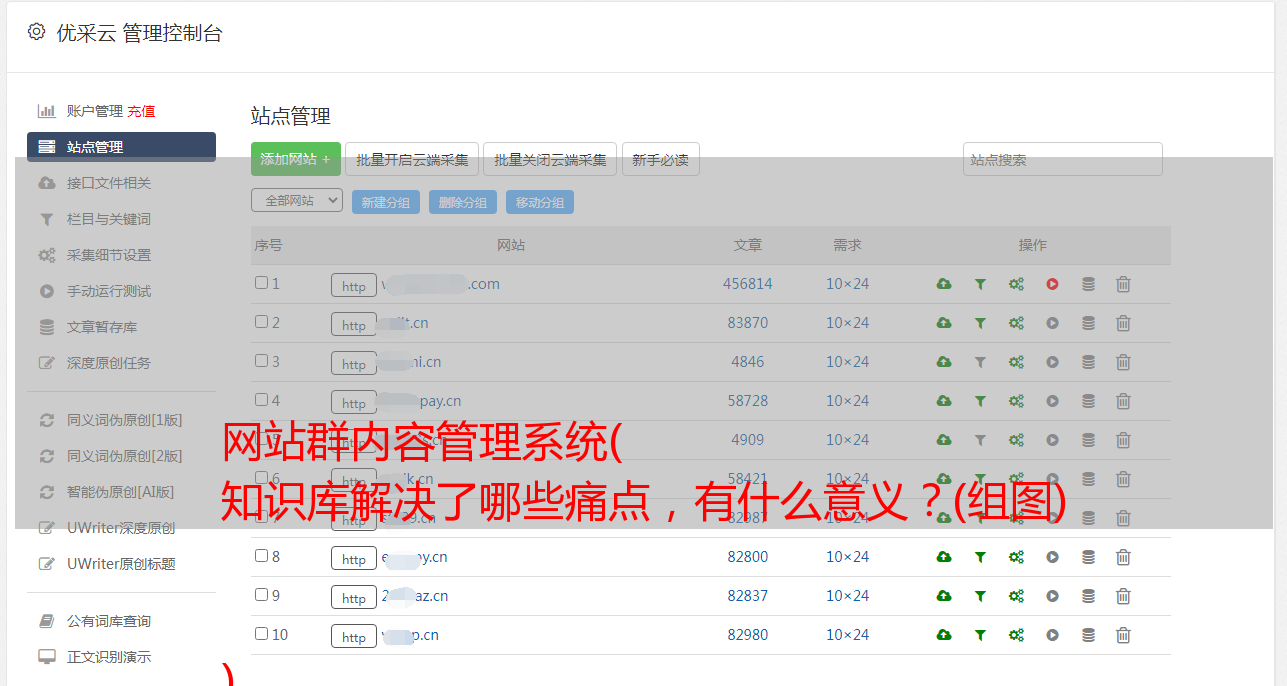Open 文章暂存库 in the sidebar
The image size is (1287, 686).
point(102,327)
